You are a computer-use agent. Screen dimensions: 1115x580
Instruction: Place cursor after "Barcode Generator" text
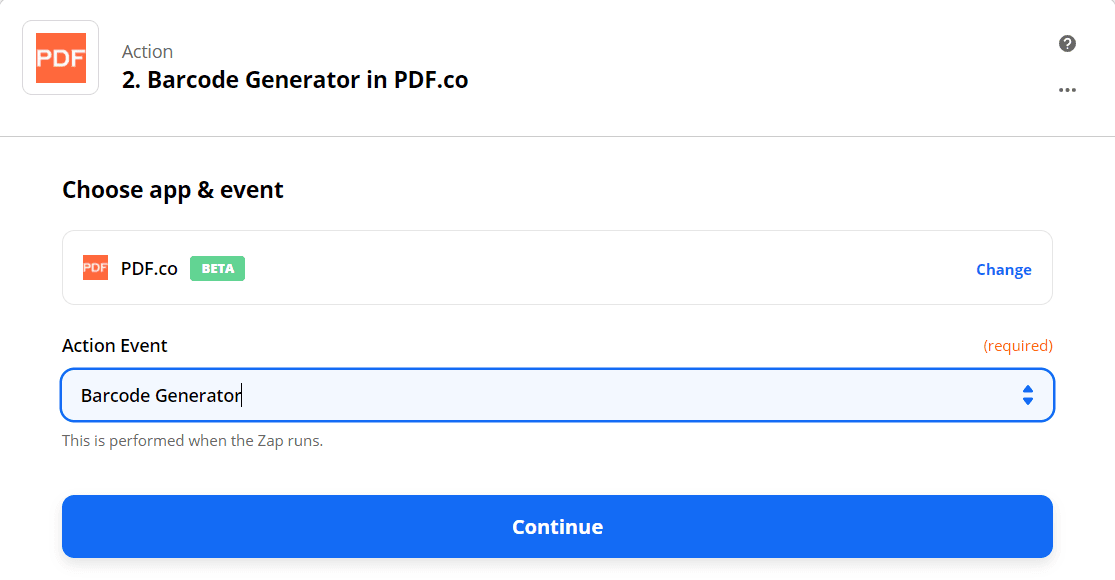[243, 396]
